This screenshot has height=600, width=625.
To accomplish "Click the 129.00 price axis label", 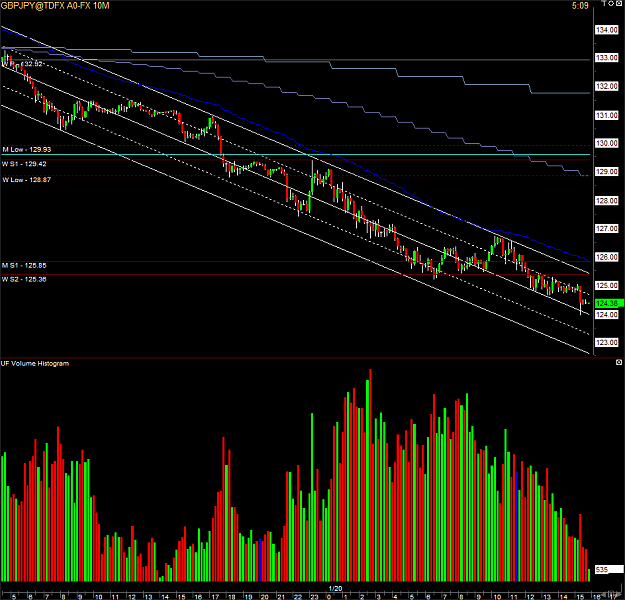I will pos(607,172).
